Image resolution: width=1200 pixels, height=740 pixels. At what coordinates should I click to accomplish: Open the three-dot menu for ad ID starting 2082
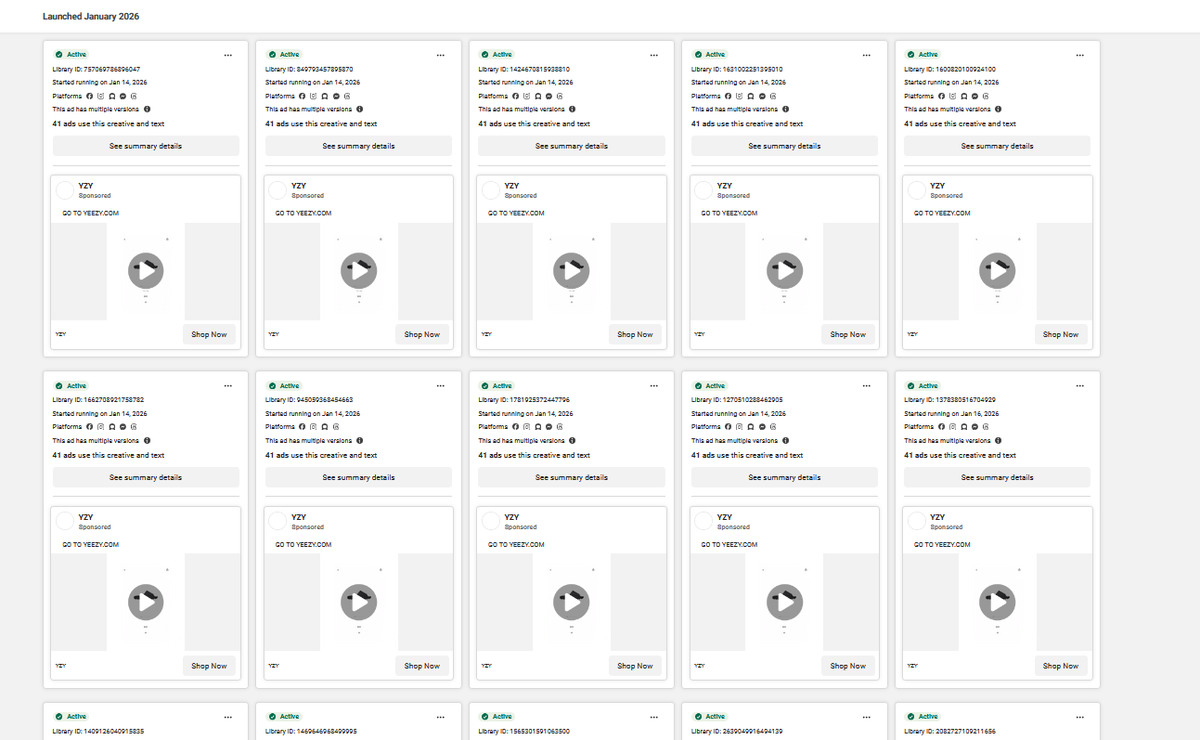(x=1080, y=717)
